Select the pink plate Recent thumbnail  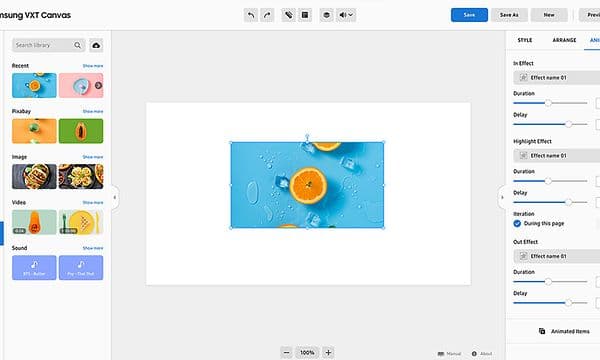pyautogui.click(x=81, y=85)
